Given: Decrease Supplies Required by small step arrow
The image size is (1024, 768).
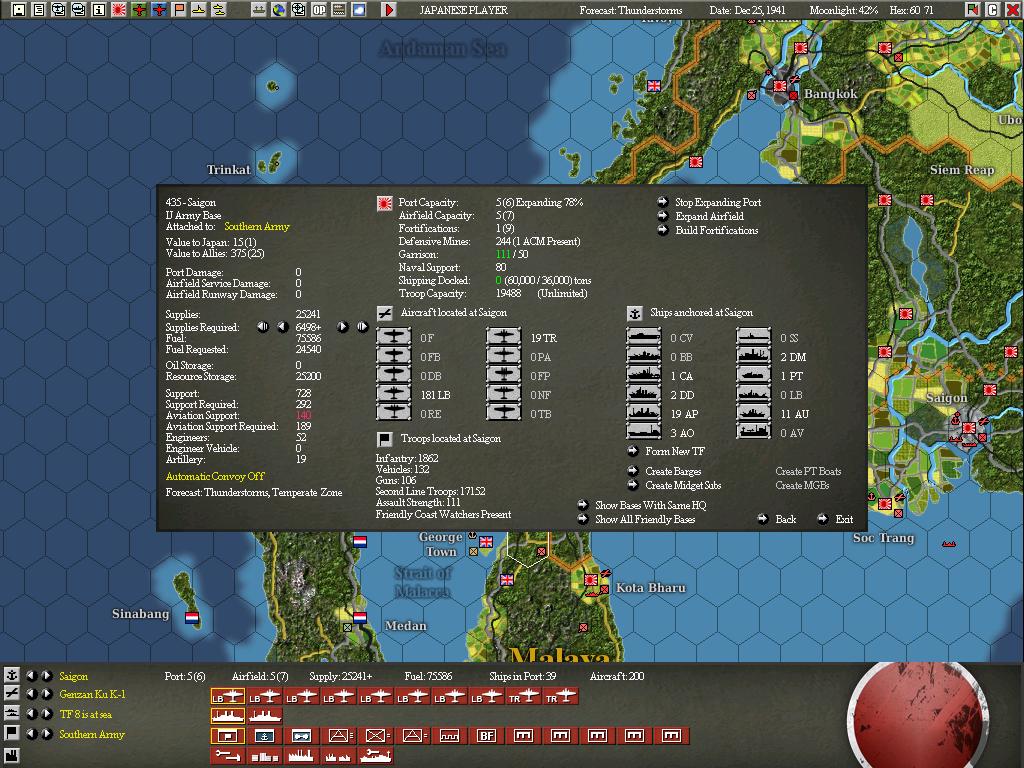Looking at the screenshot, I should click(x=283, y=327).
